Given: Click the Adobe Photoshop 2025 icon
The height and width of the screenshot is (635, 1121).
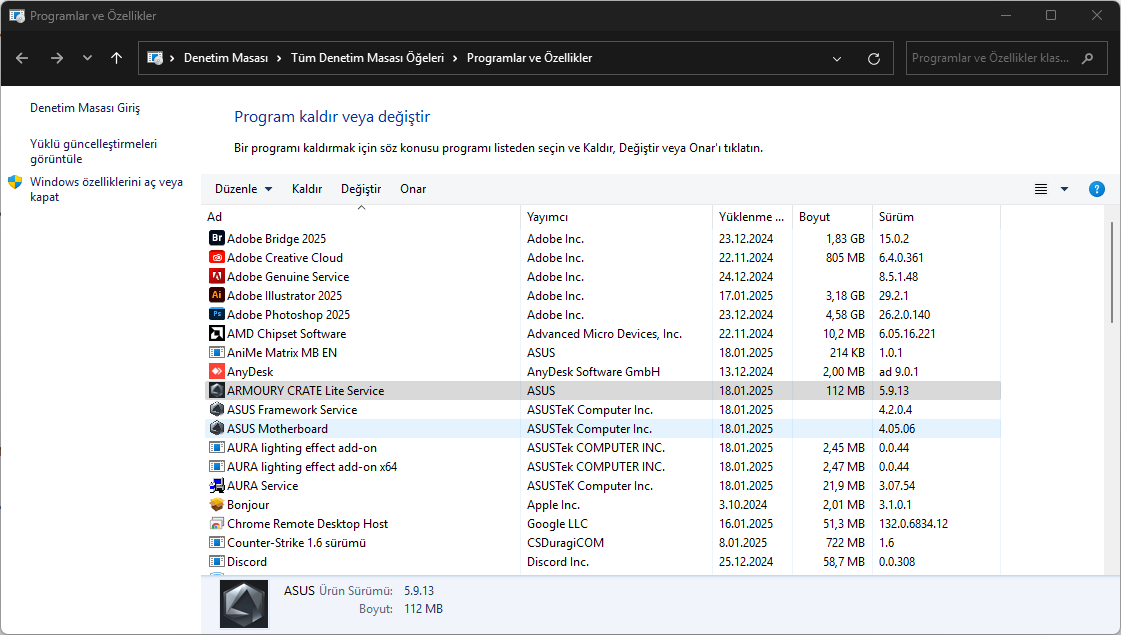Looking at the screenshot, I should (x=216, y=315).
